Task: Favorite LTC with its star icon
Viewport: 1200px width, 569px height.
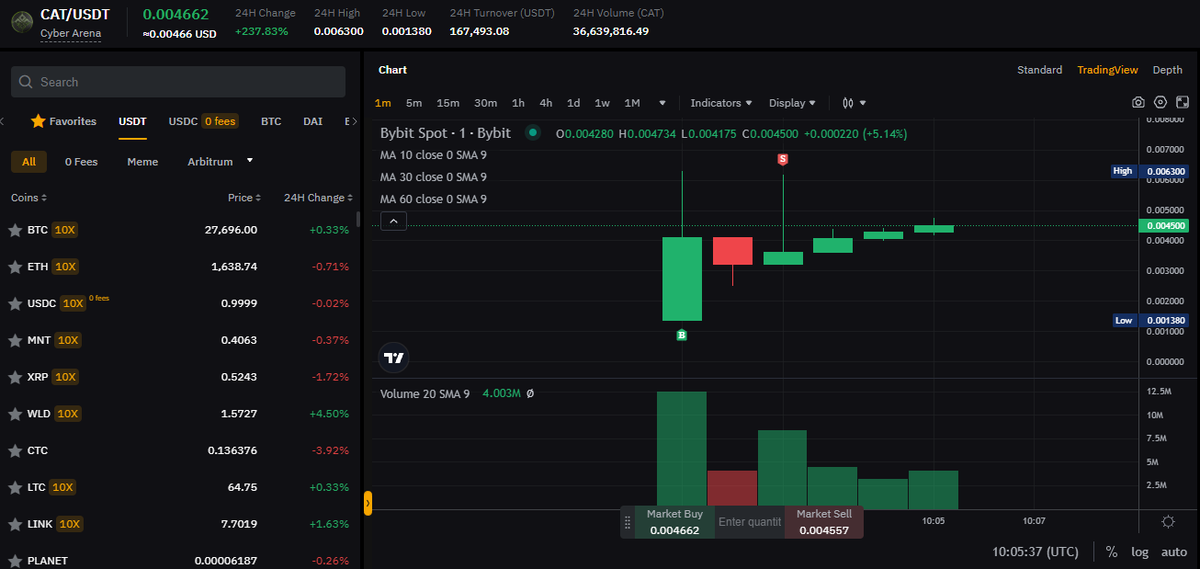Action: (15, 487)
